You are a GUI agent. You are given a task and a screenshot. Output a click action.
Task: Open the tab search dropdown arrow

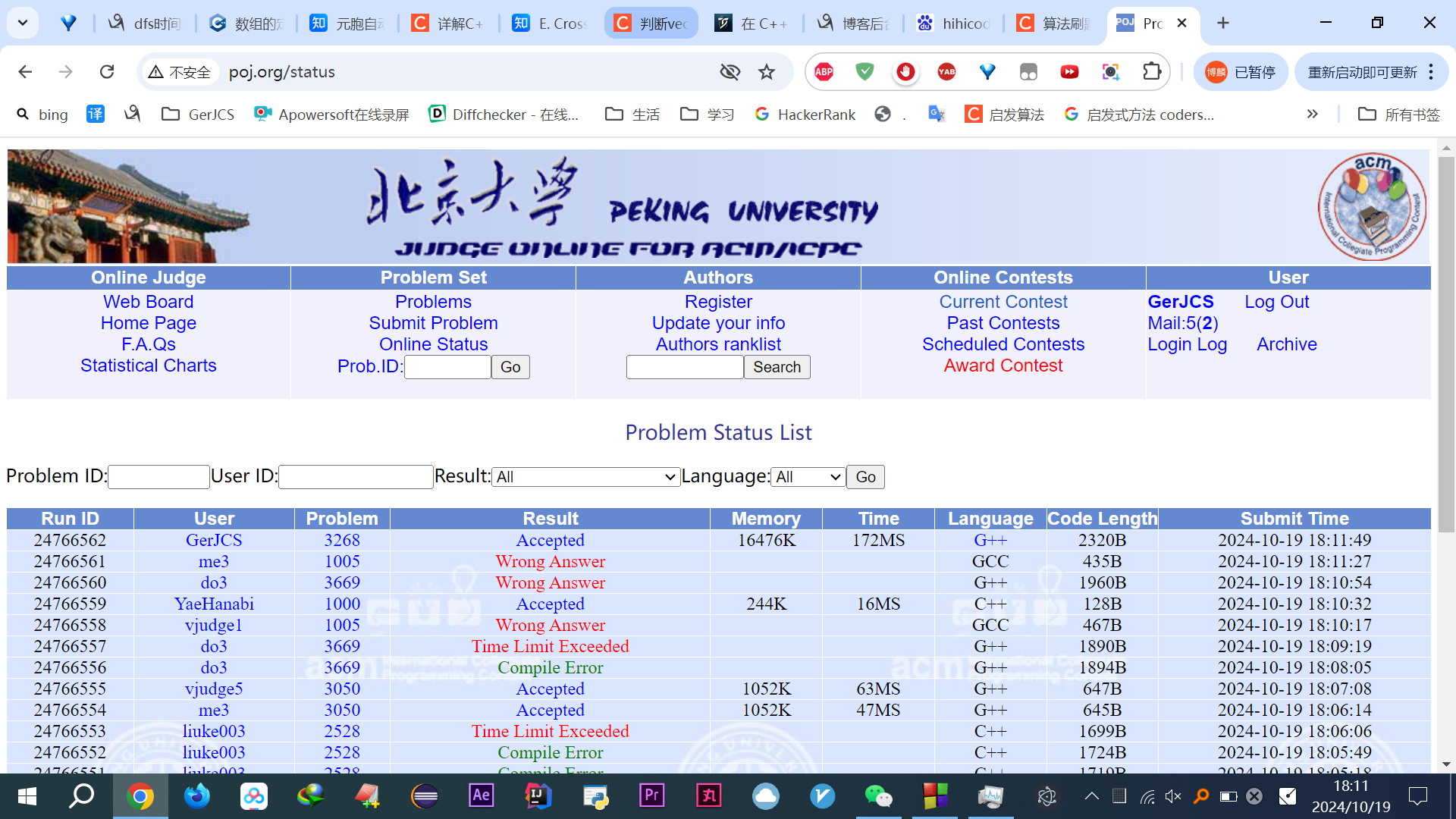pyautogui.click(x=23, y=23)
